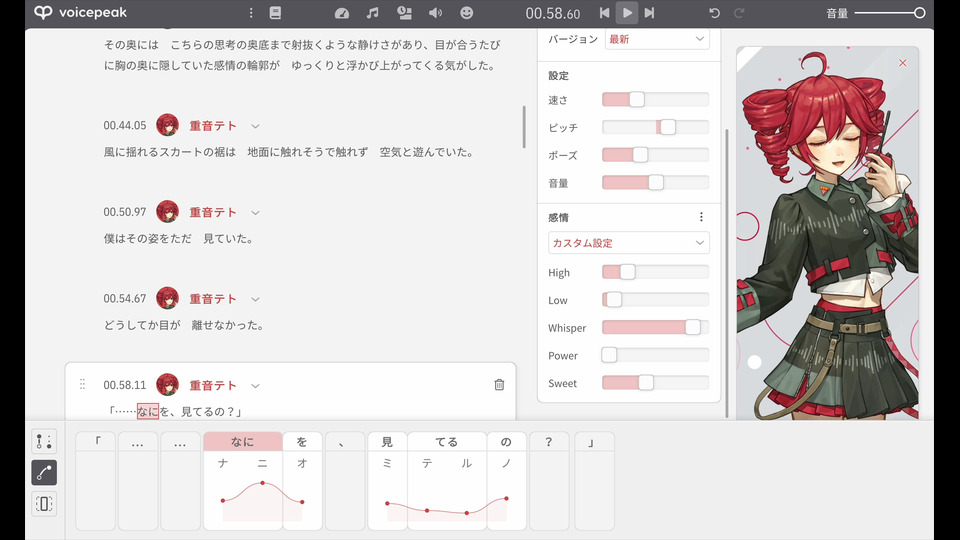Select the を word segment header
Screen dimensions: 960x540
[x=302, y=441]
